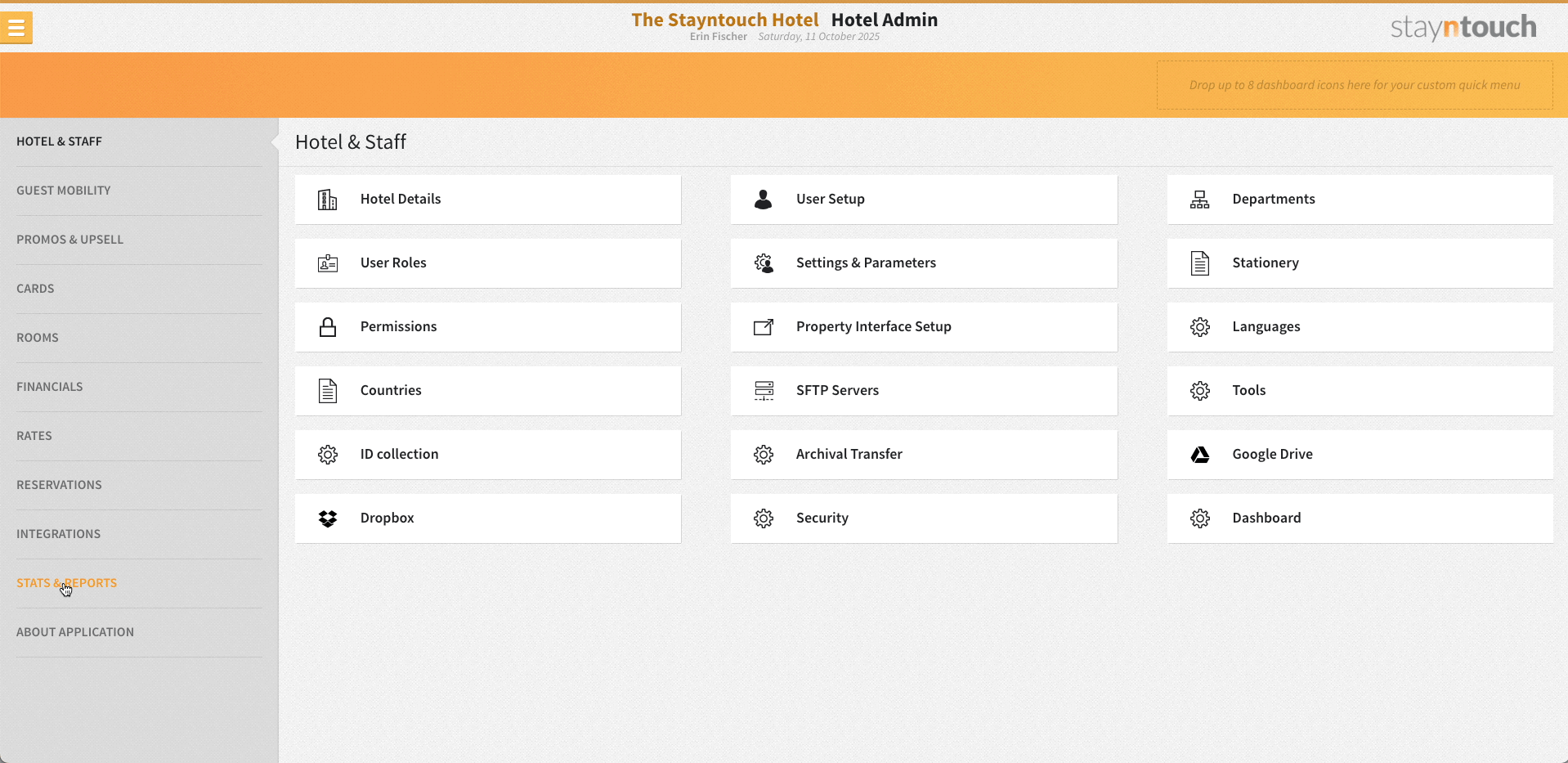The image size is (1568, 763).
Task: Open Security label
Action: [822, 518]
